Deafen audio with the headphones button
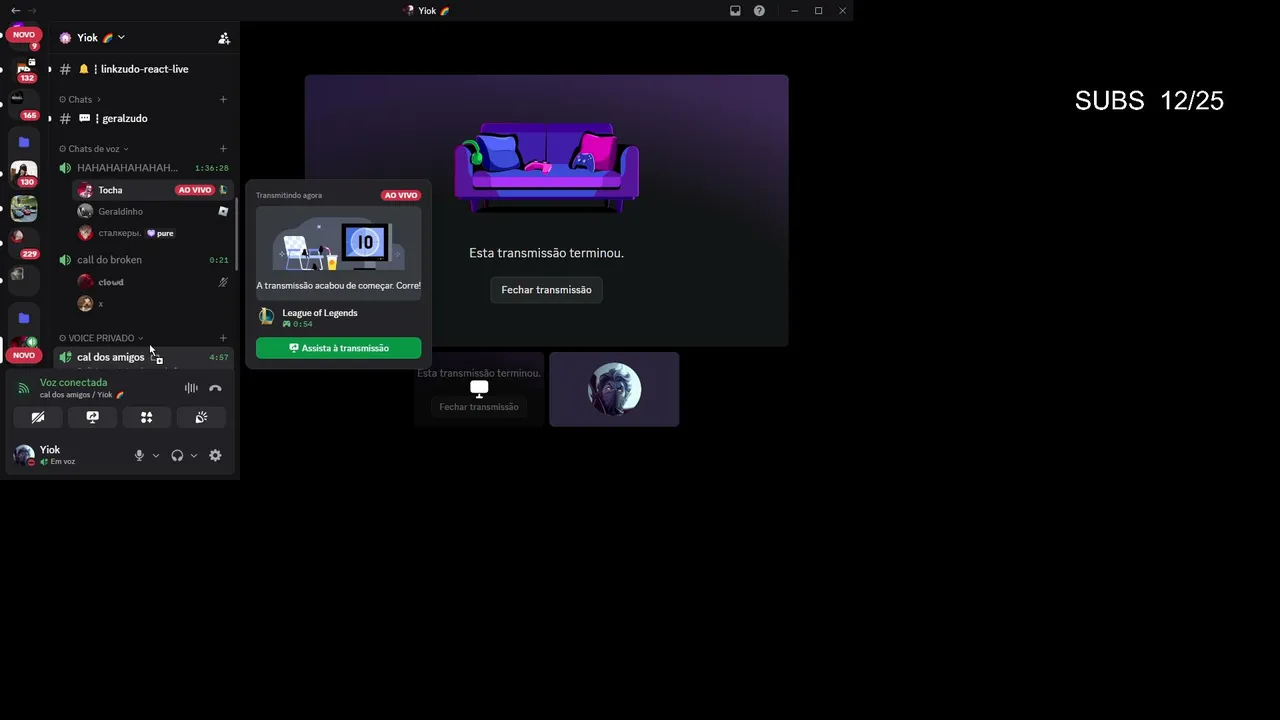The width and height of the screenshot is (1280, 720). pyautogui.click(x=177, y=456)
